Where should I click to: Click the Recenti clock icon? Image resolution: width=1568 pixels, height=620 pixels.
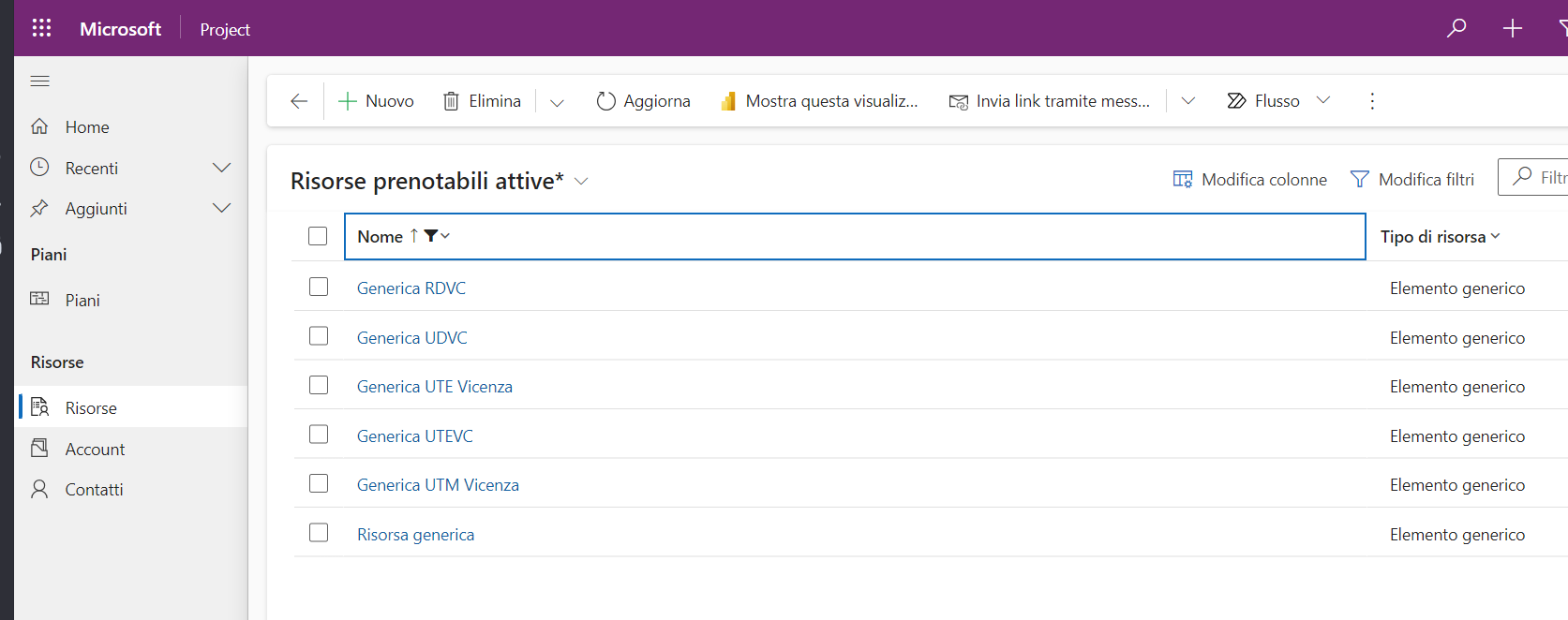[x=39, y=168]
